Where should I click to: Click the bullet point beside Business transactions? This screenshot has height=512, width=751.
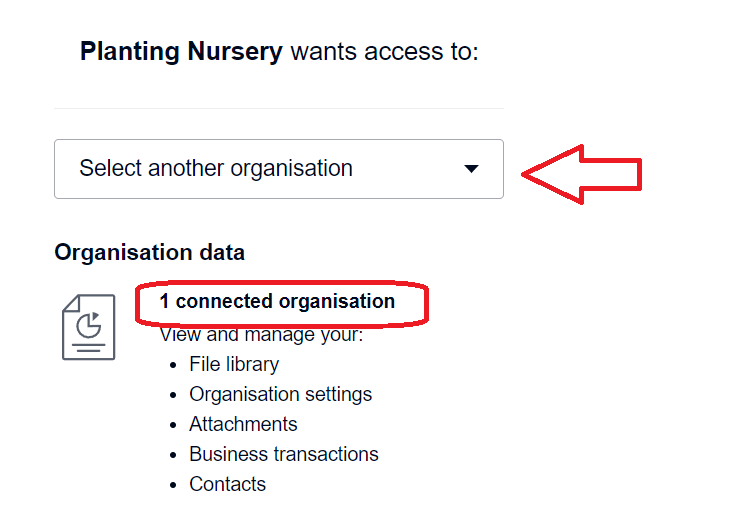point(174,455)
